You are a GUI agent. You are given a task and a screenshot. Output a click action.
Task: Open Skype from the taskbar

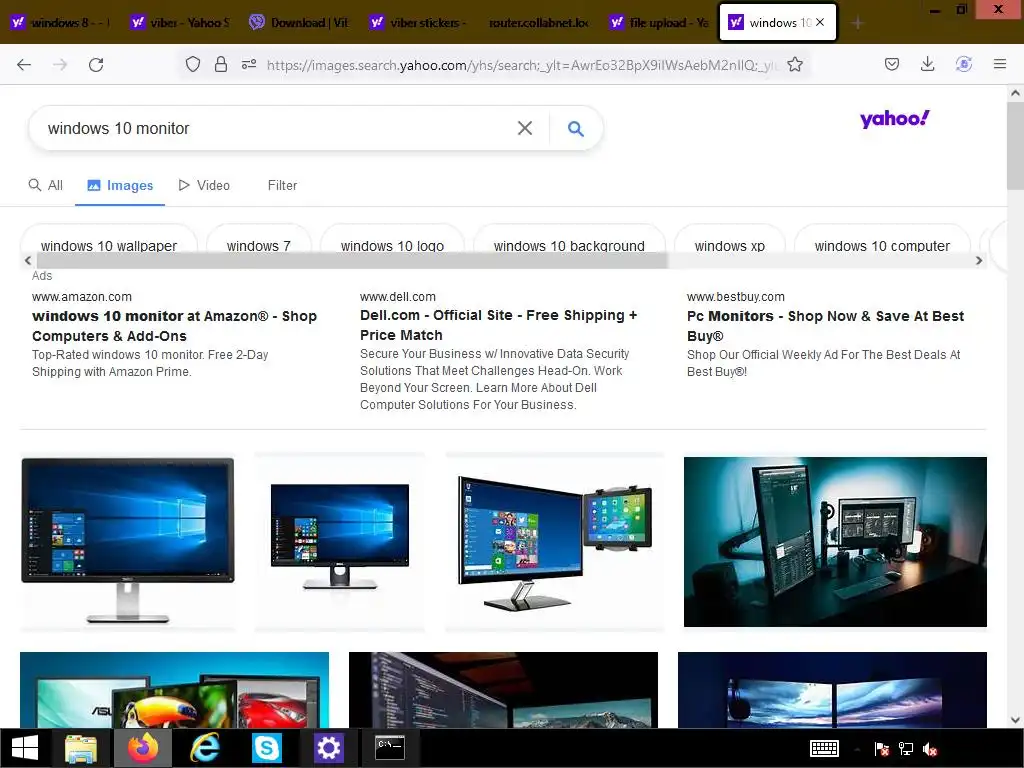(x=266, y=748)
